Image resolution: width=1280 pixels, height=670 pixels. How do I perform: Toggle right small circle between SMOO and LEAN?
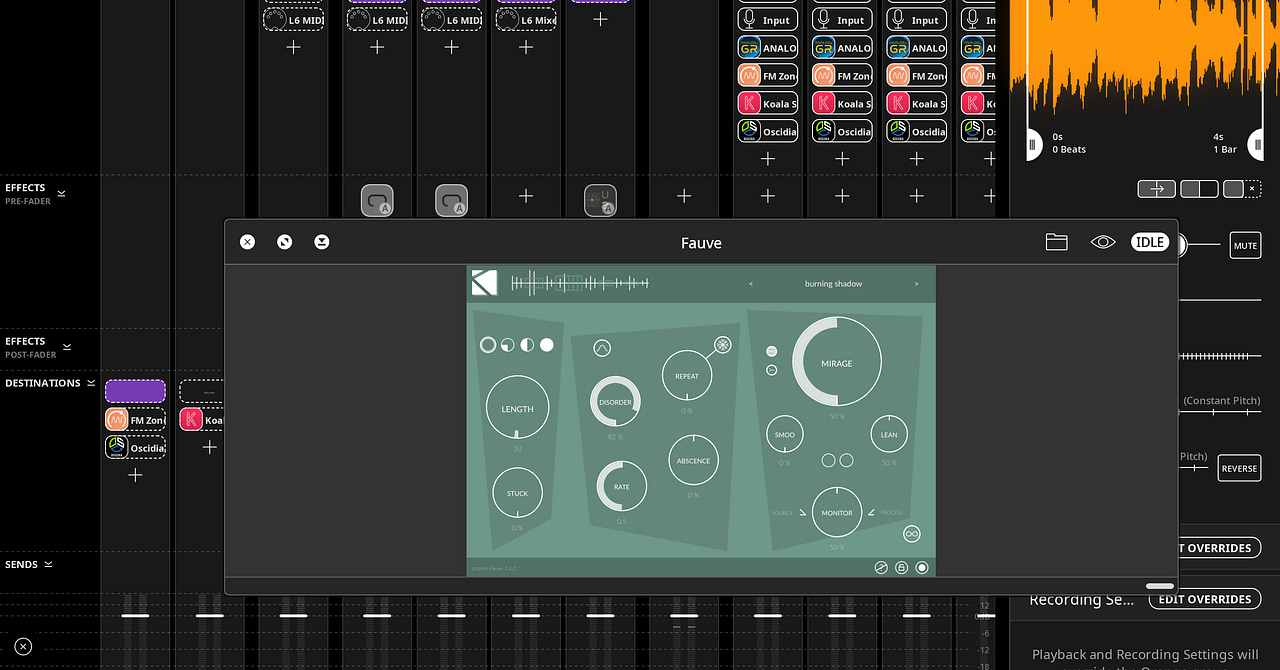pyautogui.click(x=846, y=461)
